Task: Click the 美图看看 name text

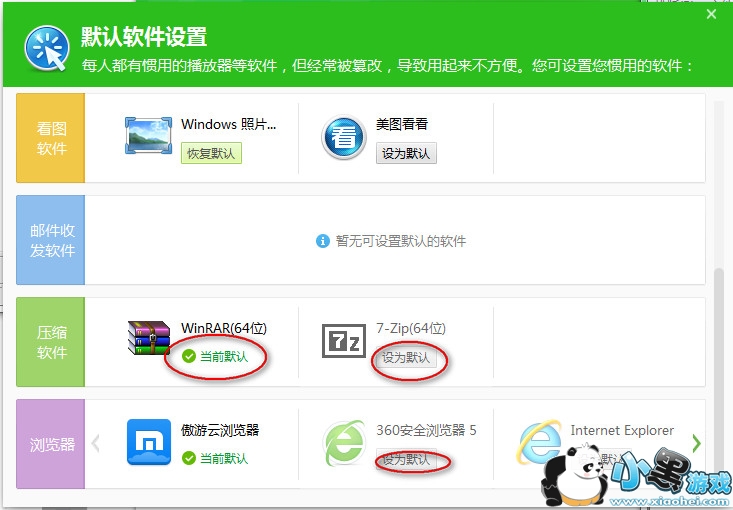Action: [402, 124]
